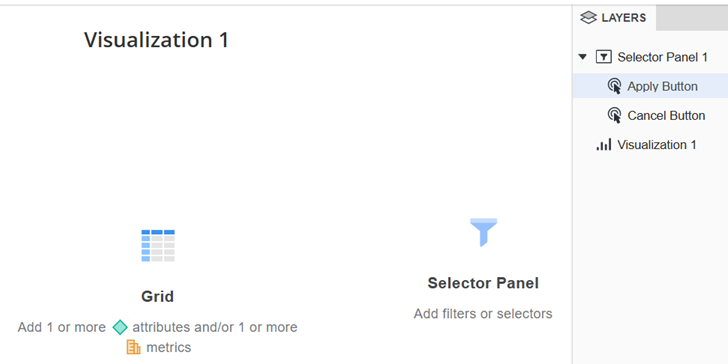
Task: Collapse the Selector Panel 1 tree node
Action: pos(583,57)
